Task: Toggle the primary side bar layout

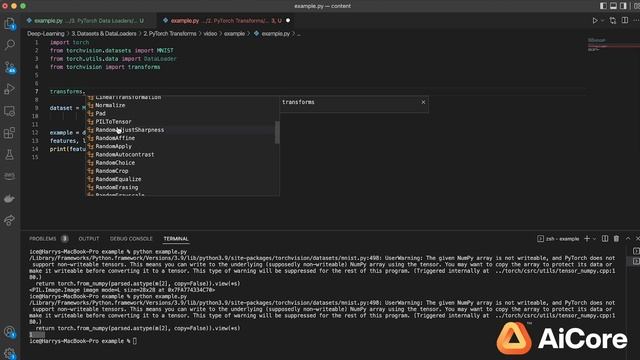Action: click(x=603, y=6)
